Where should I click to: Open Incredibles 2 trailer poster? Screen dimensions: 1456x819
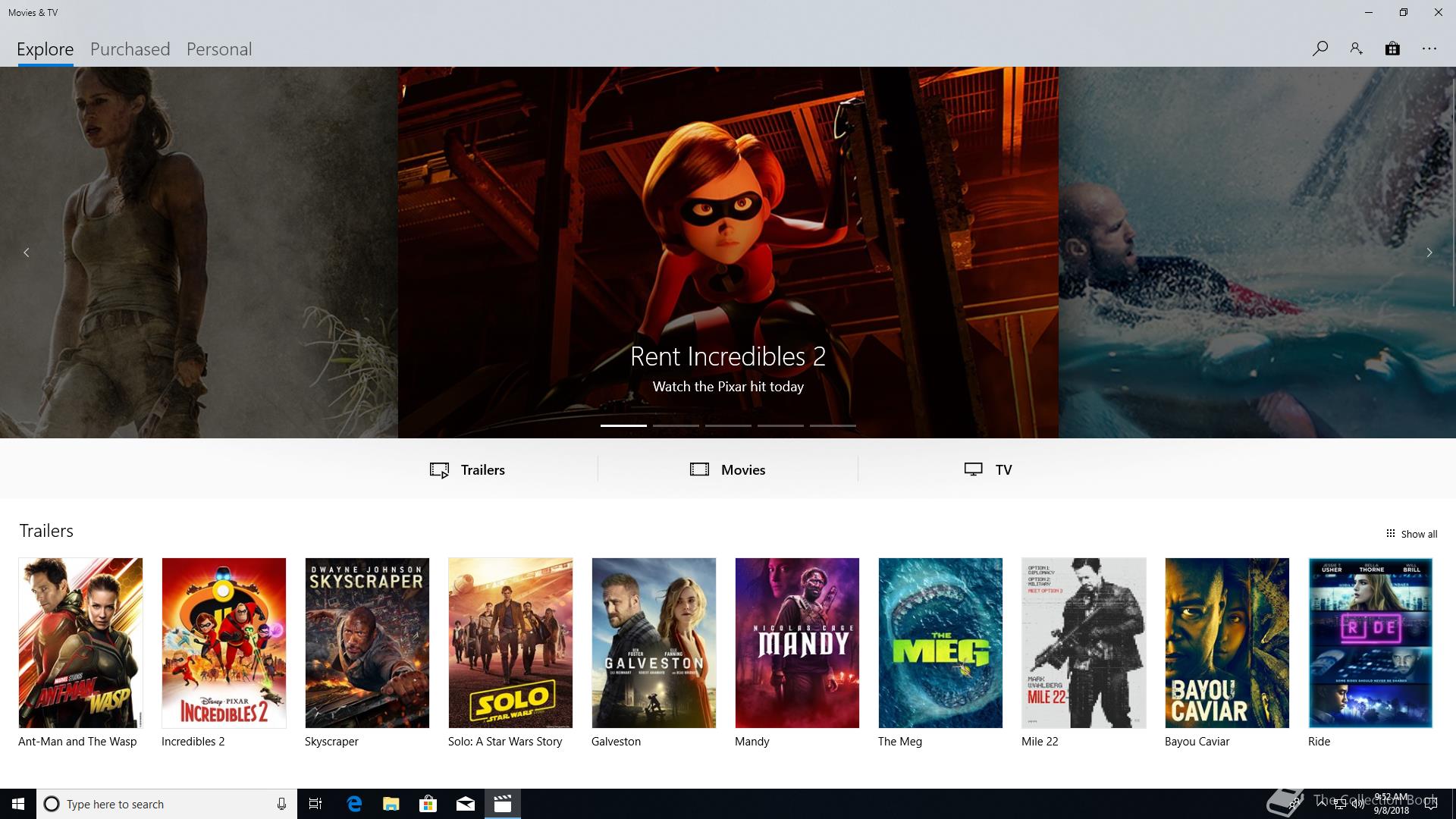coord(224,643)
